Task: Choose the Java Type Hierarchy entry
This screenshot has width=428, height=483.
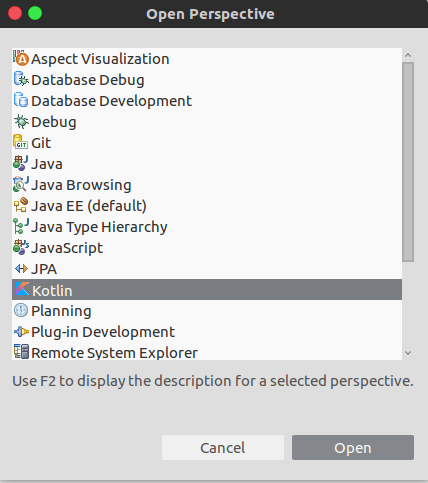Action: pos(207,227)
